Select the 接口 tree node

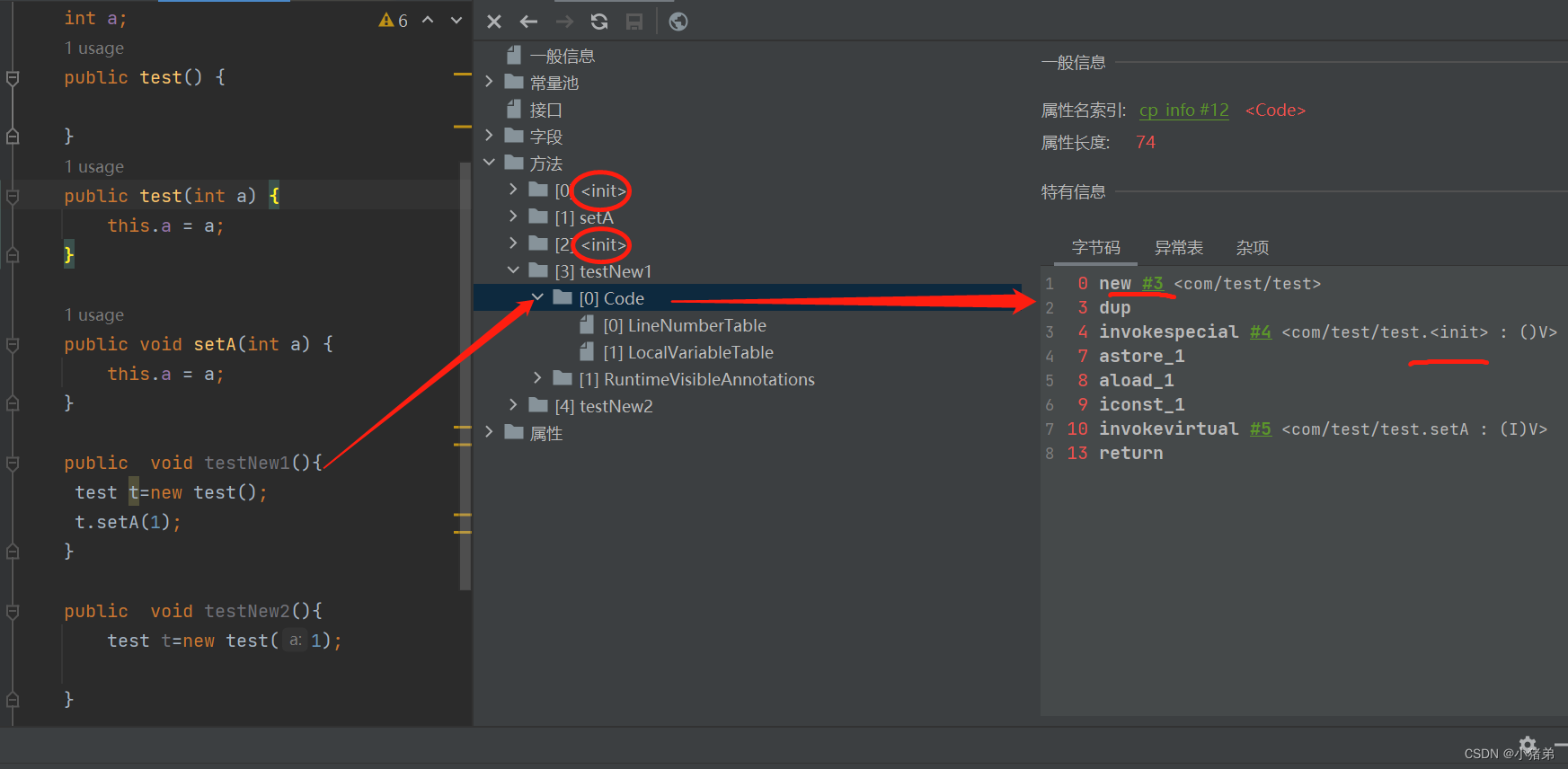tap(545, 110)
